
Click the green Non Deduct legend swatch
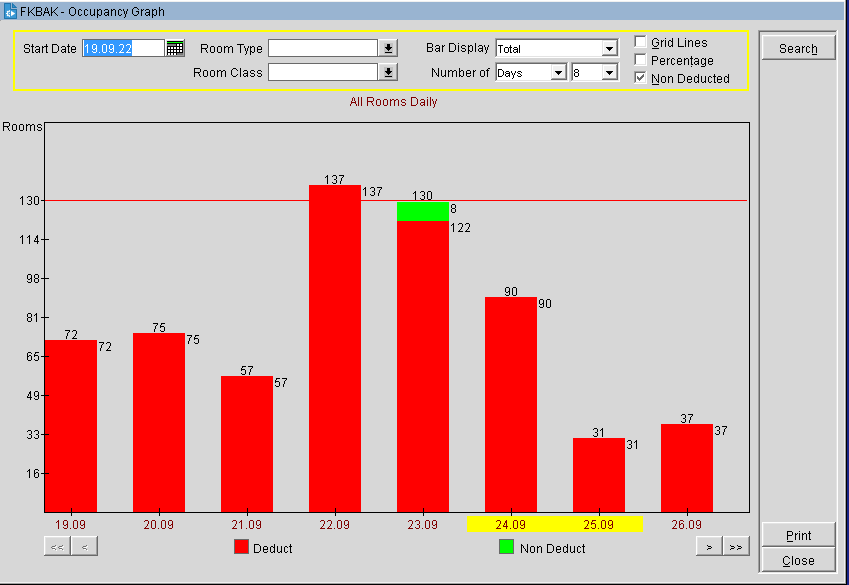tap(506, 547)
